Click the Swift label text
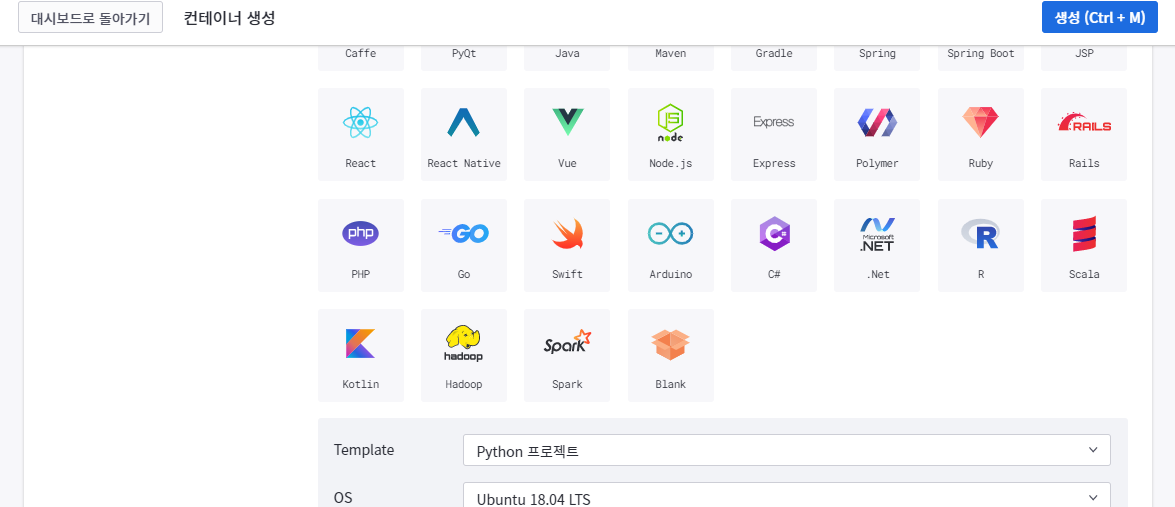The image size is (1175, 507). (x=567, y=274)
